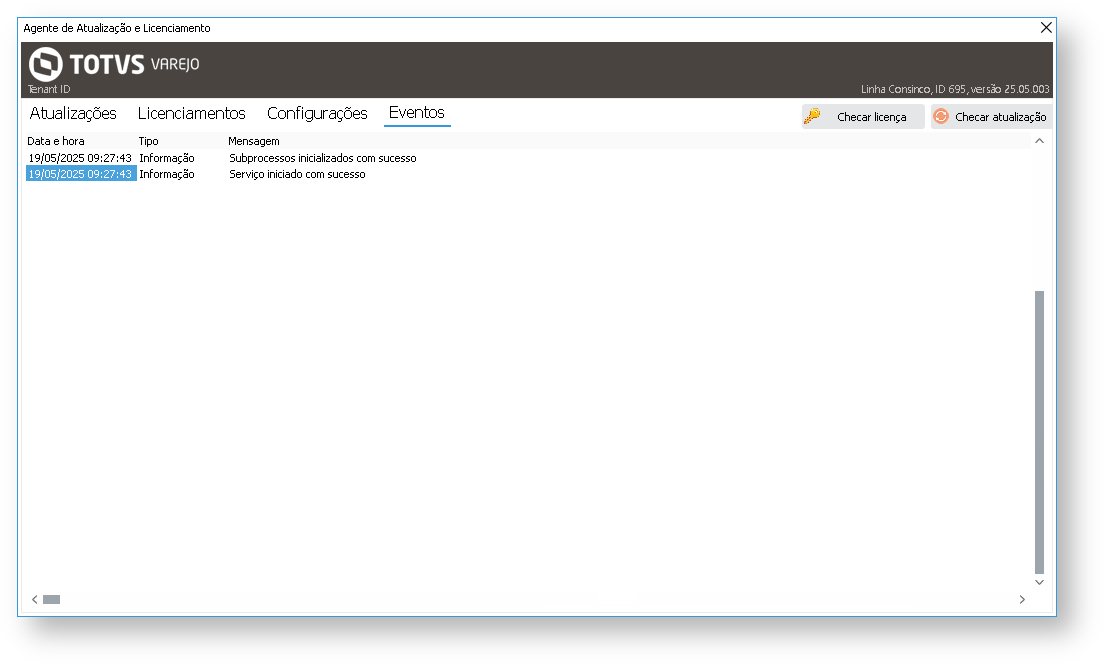Click the date cell of the Subprocessos row
The width and height of the screenshot is (1105, 665).
click(80, 158)
